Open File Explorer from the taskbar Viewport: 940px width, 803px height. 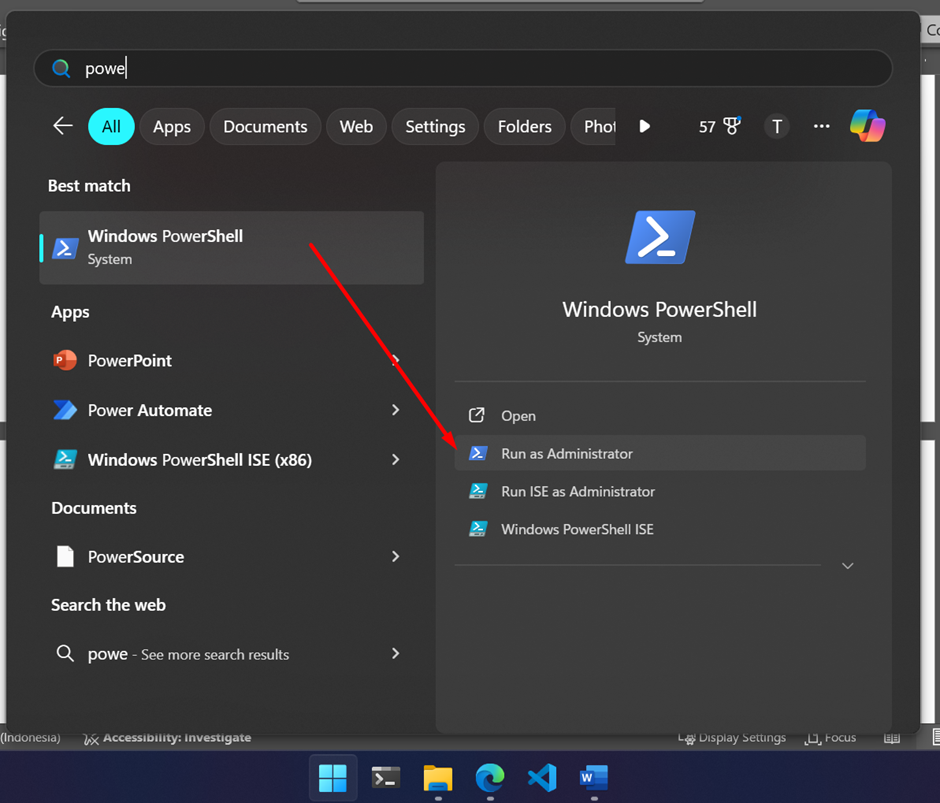pyautogui.click(x=438, y=778)
